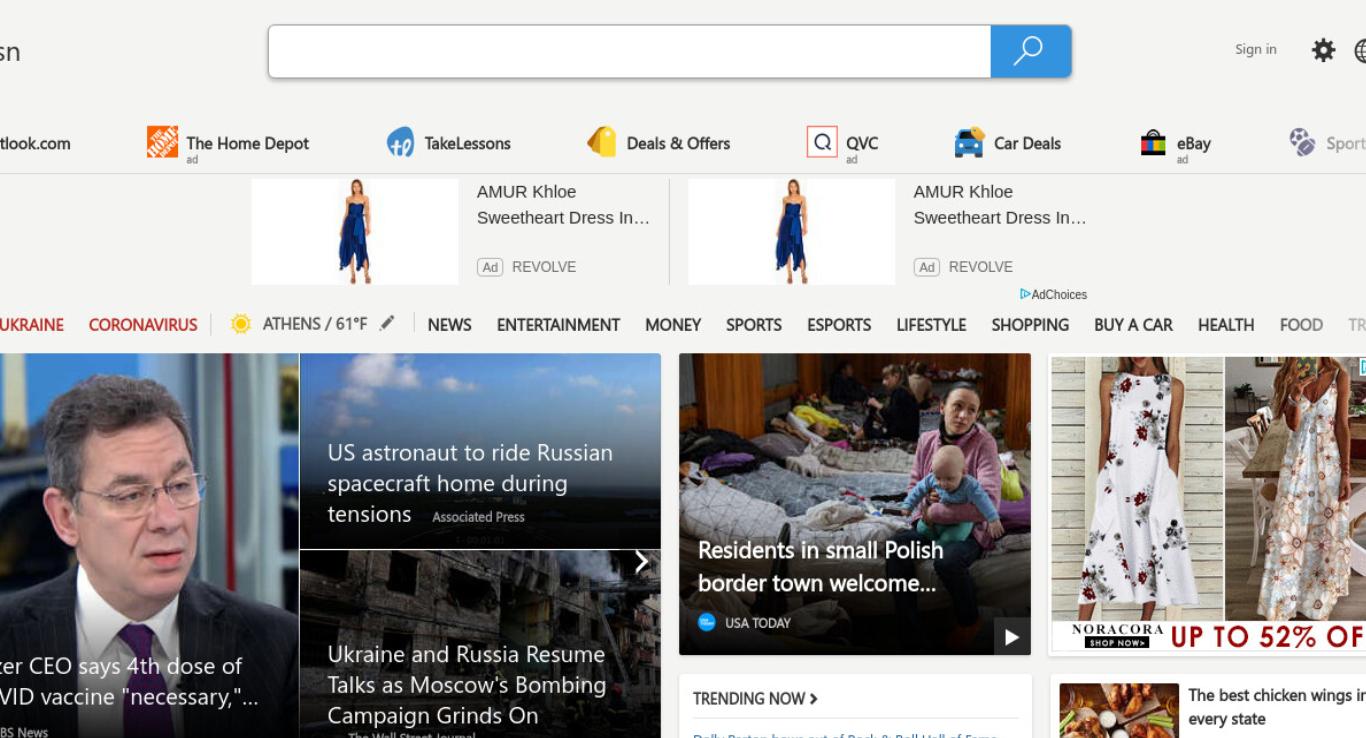Click the AdChoices triangle icon
The image size is (1366, 738).
(1025, 294)
